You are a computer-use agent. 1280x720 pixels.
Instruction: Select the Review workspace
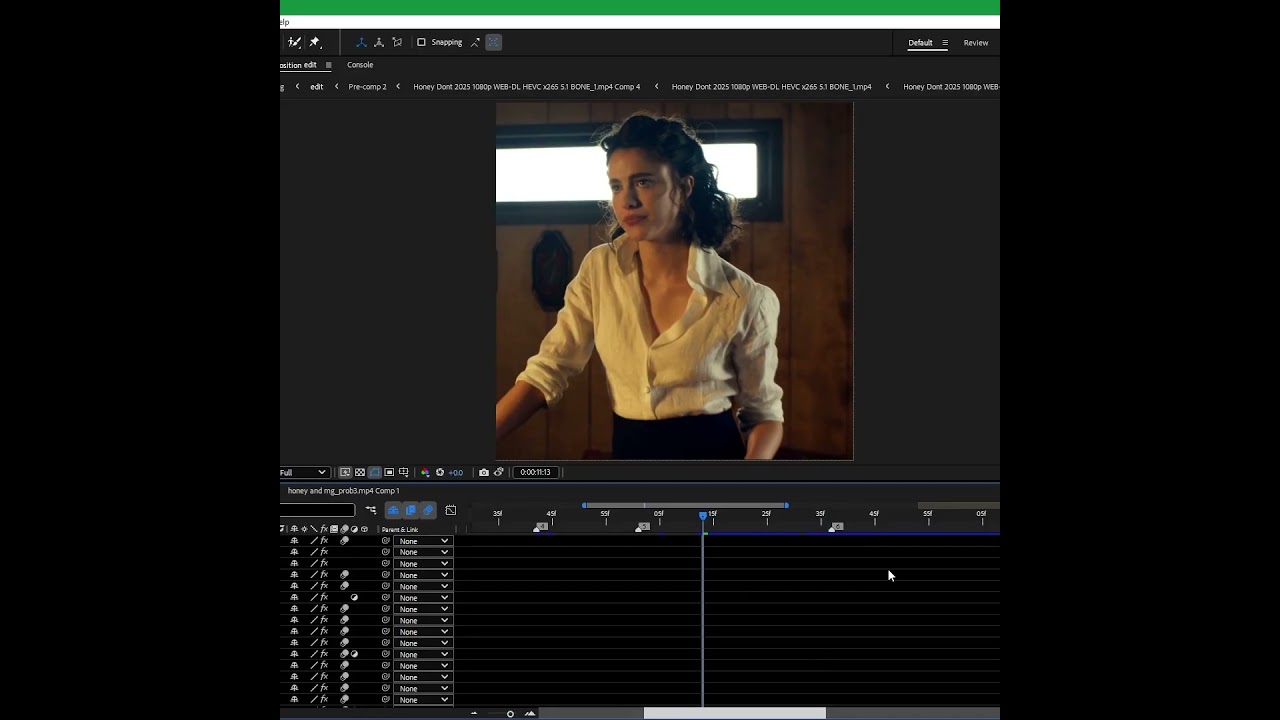click(x=976, y=43)
